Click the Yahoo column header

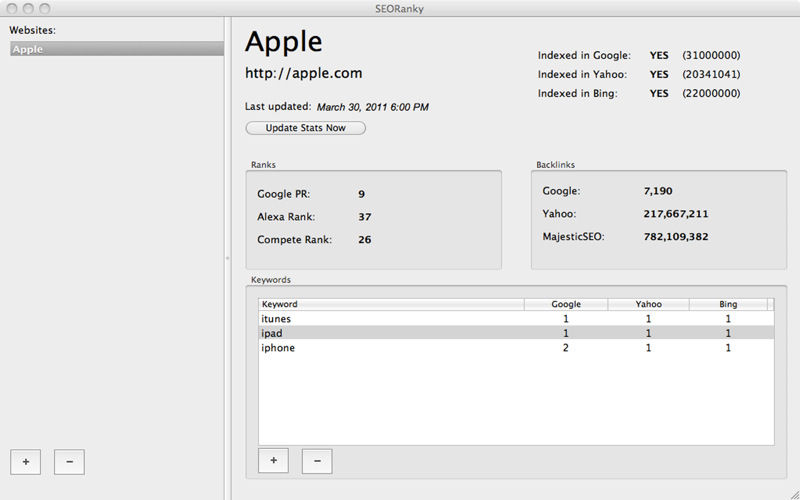point(648,304)
